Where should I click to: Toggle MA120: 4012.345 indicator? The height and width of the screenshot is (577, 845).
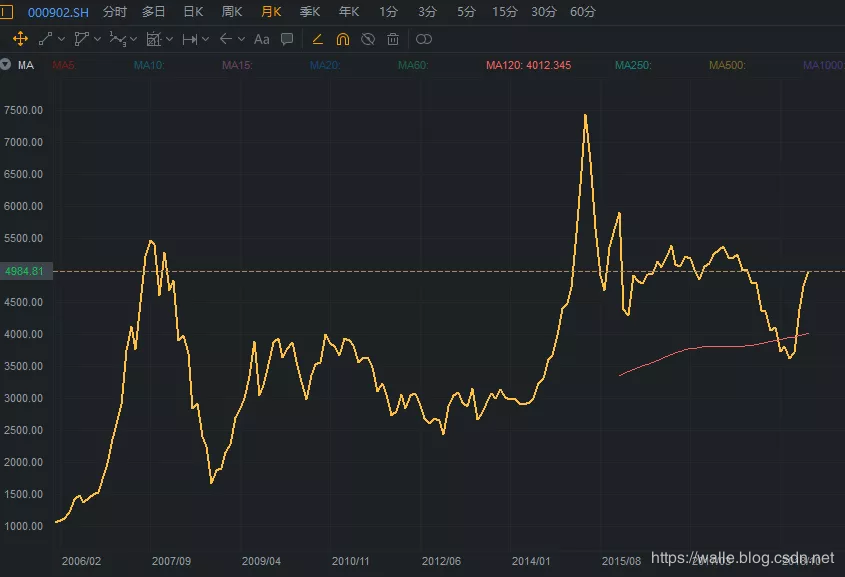click(x=529, y=65)
